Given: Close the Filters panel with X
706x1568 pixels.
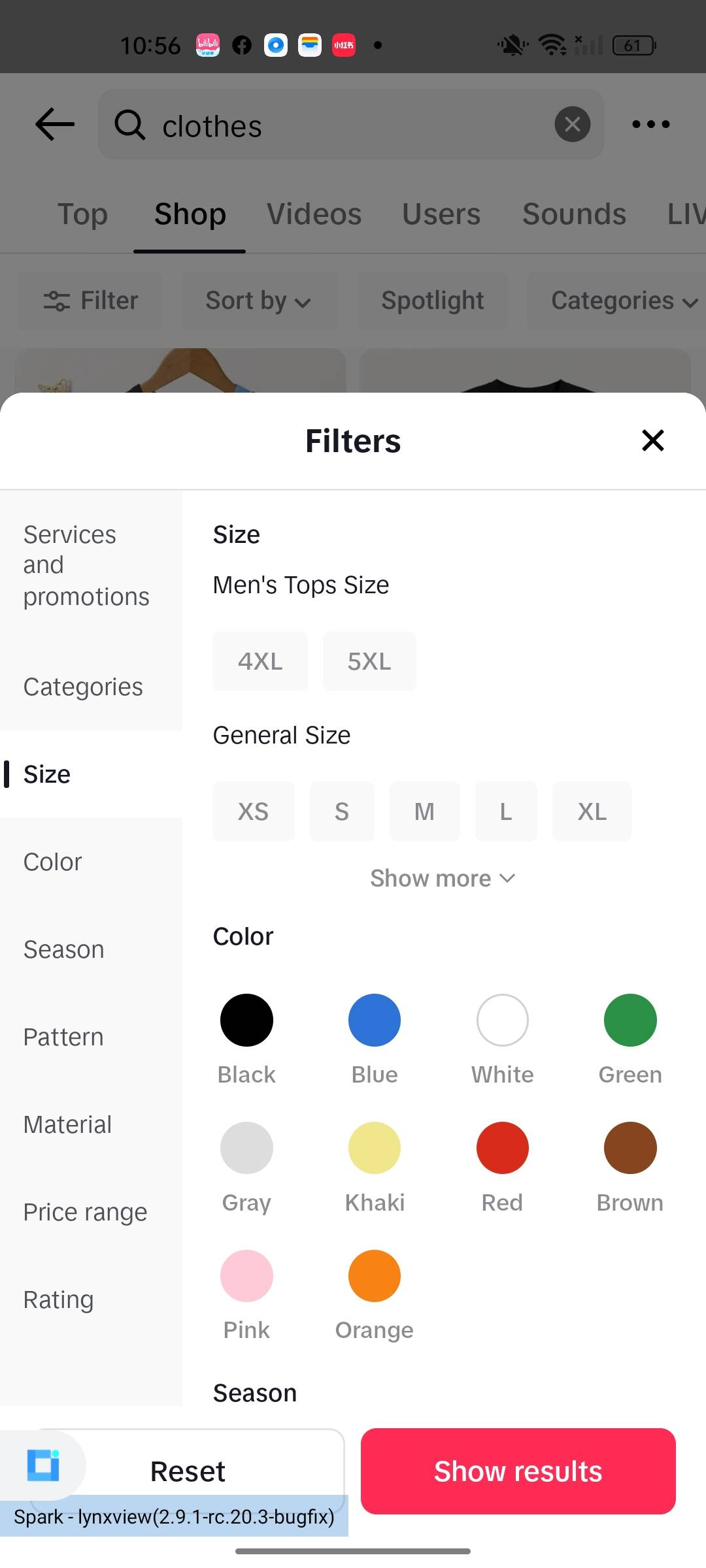Looking at the screenshot, I should 652,440.
